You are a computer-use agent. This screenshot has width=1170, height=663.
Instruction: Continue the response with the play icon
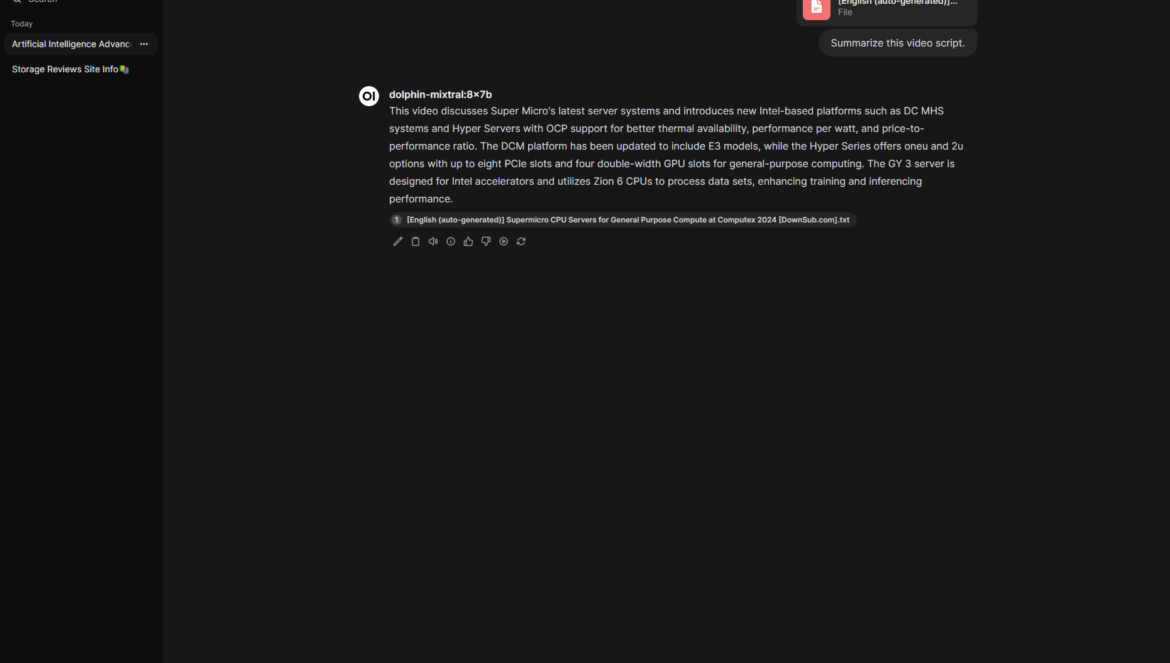504,242
